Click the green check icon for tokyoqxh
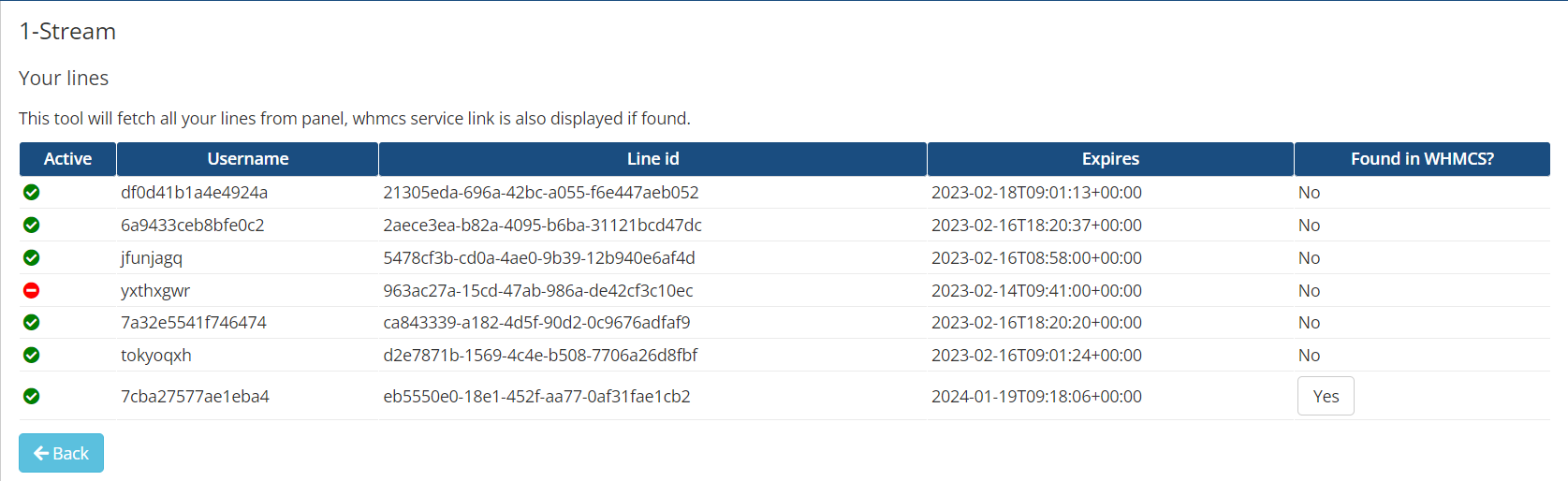Image resolution: width=1568 pixels, height=481 pixels. [31, 355]
